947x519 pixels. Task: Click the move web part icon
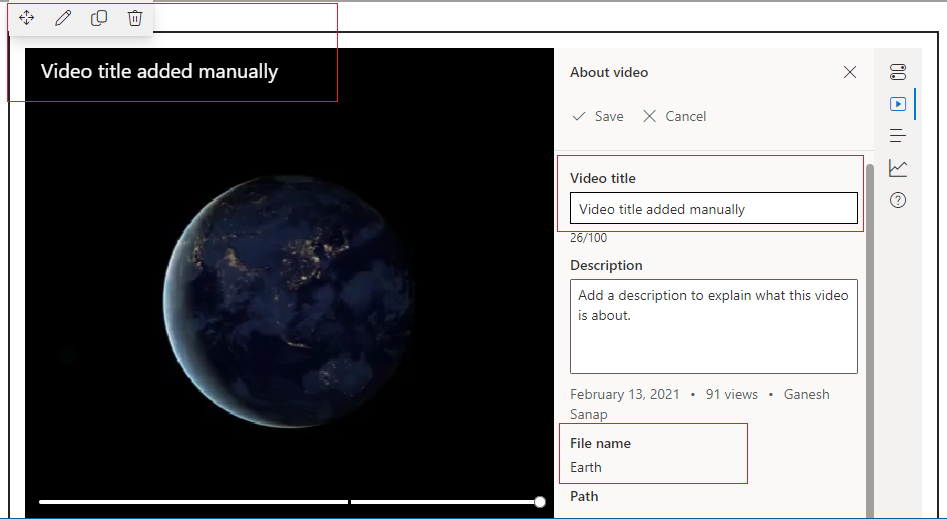27,18
